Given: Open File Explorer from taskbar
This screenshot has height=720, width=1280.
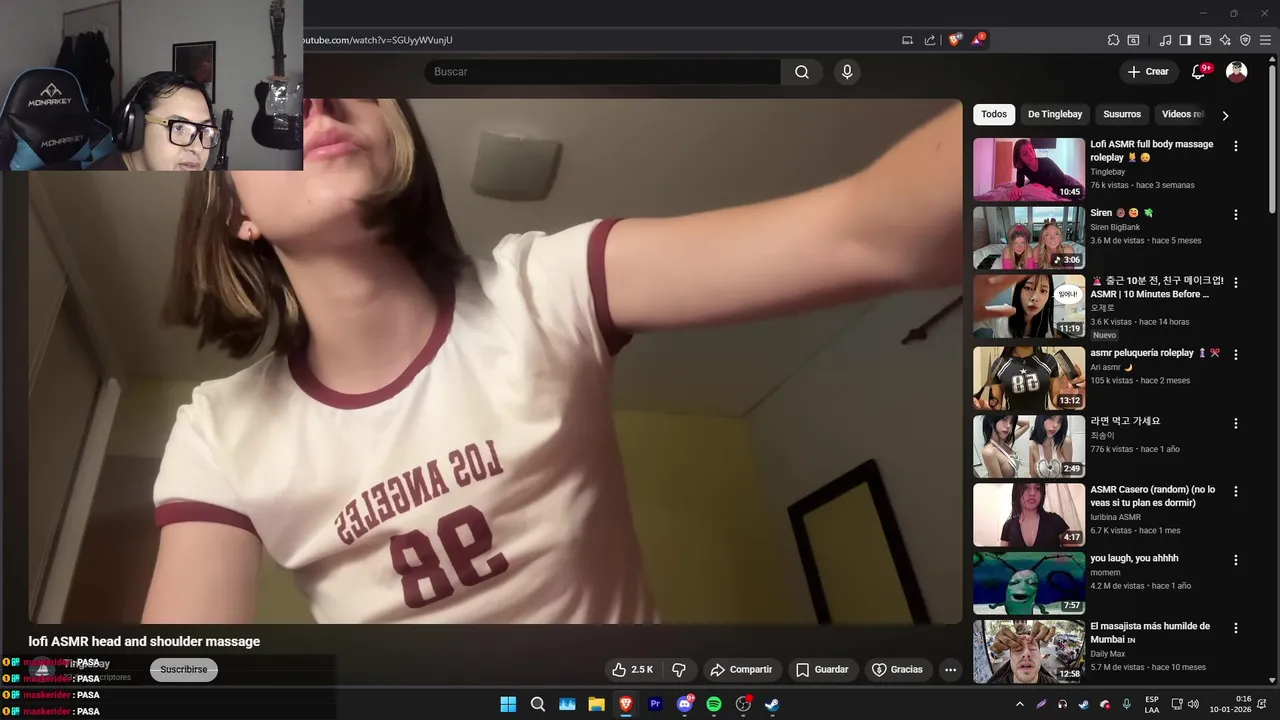Looking at the screenshot, I should [596, 704].
